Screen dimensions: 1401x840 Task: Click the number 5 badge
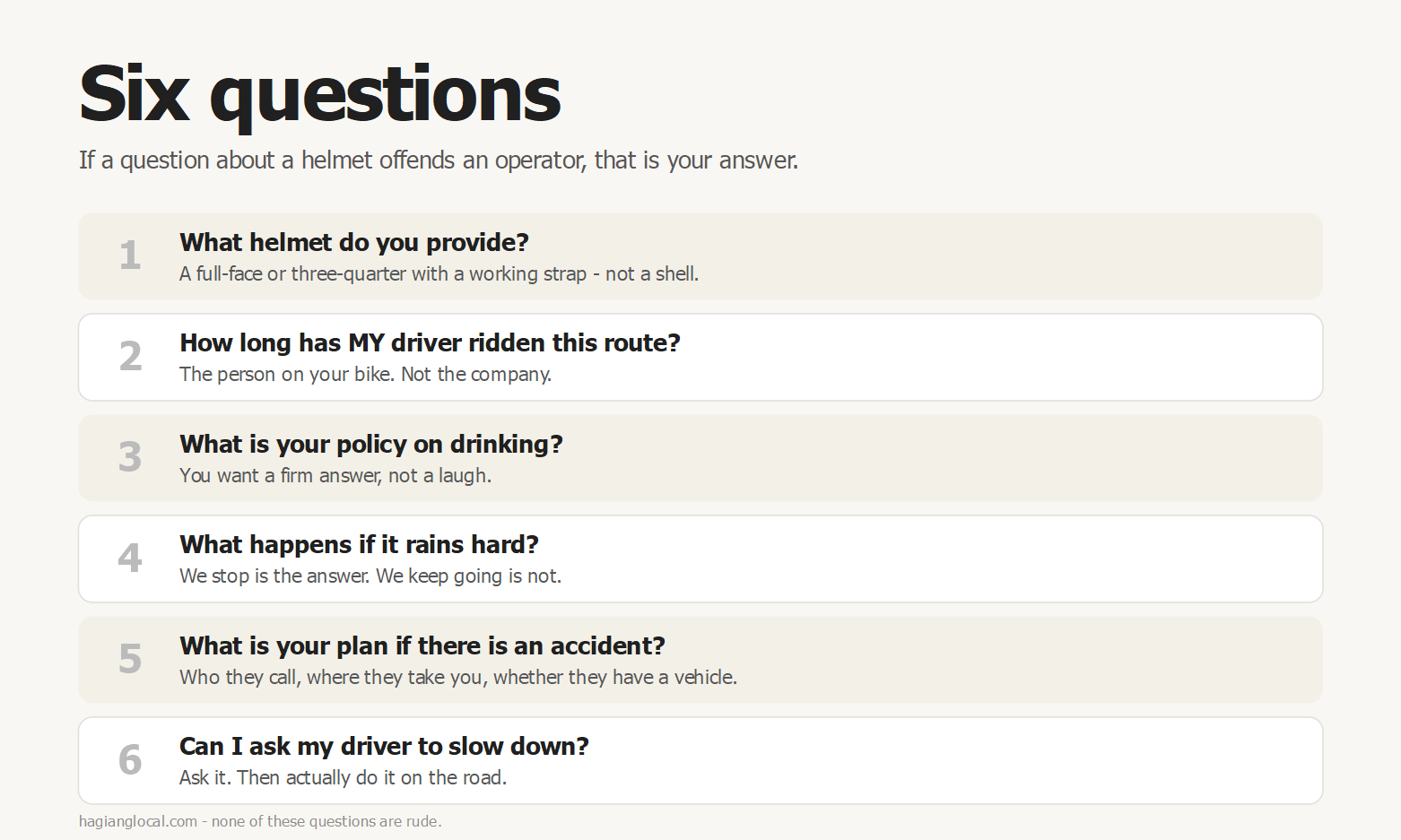coord(130,659)
